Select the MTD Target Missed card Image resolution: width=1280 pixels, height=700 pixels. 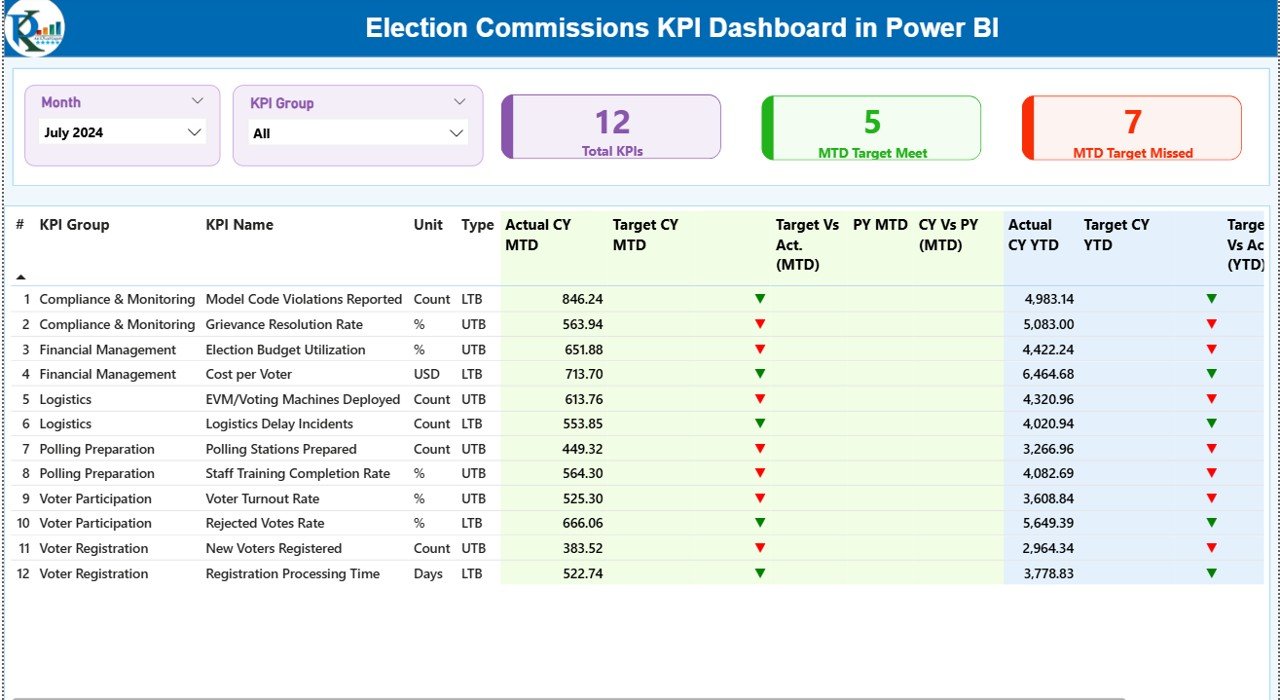click(1131, 127)
